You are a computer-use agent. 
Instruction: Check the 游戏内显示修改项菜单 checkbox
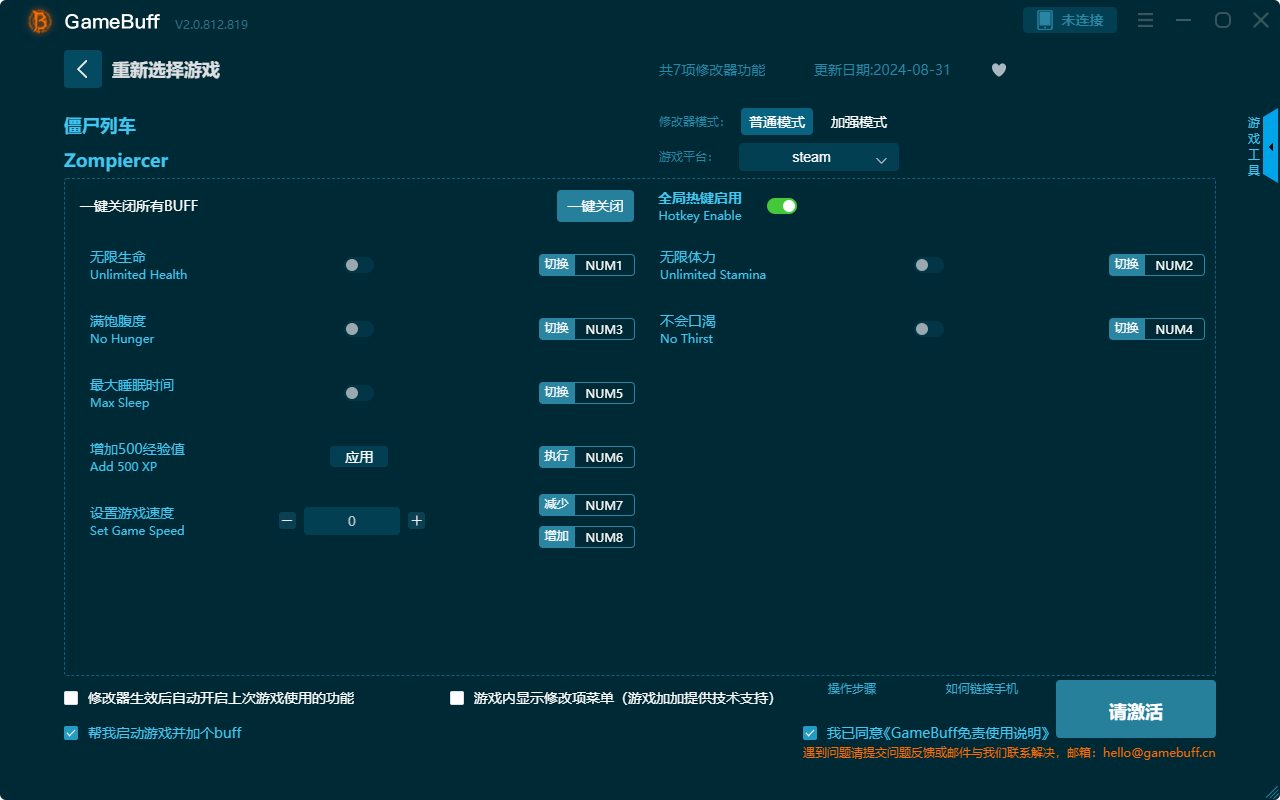pyautogui.click(x=458, y=698)
